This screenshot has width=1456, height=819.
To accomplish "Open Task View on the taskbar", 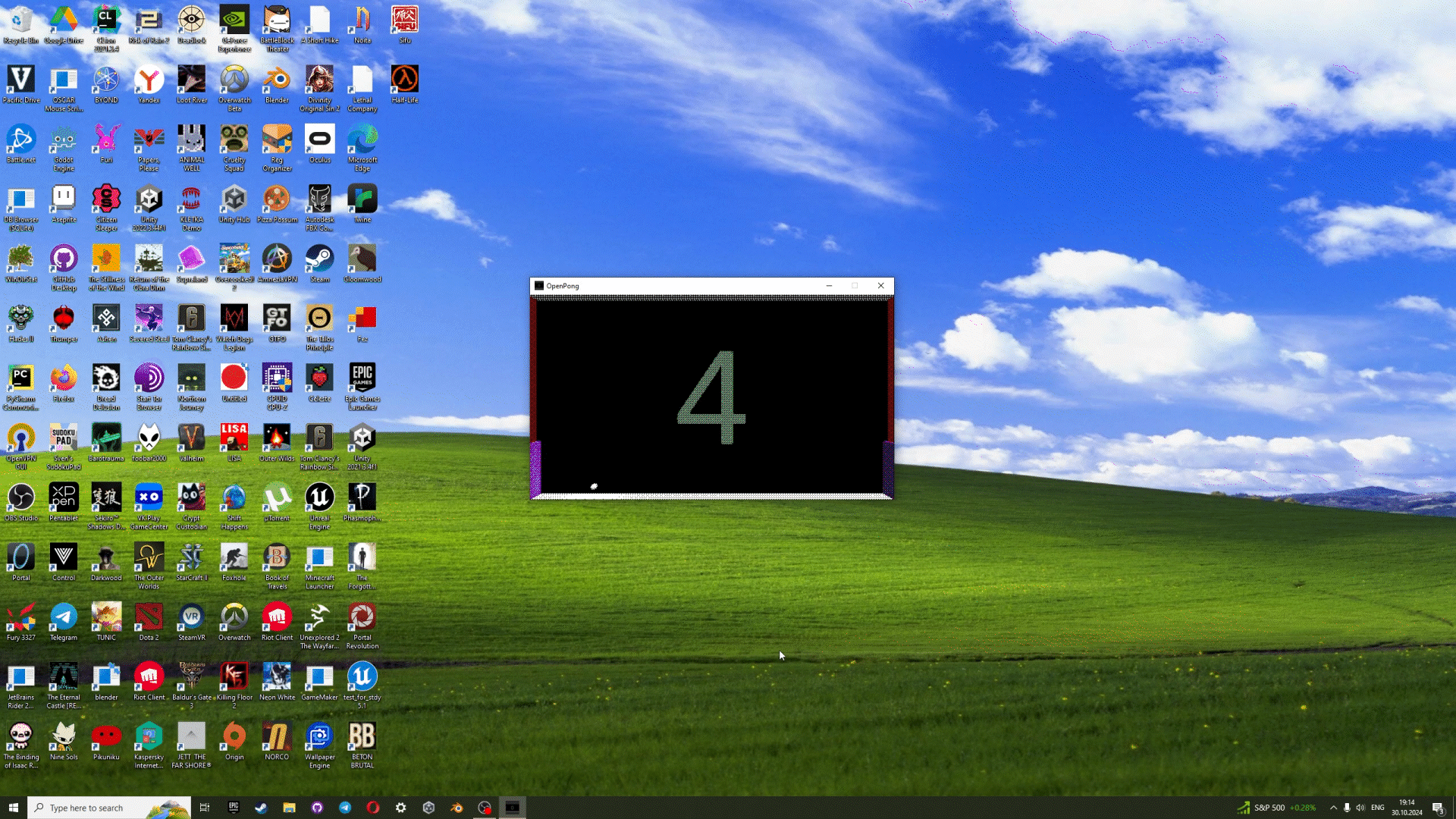I will click(x=204, y=808).
